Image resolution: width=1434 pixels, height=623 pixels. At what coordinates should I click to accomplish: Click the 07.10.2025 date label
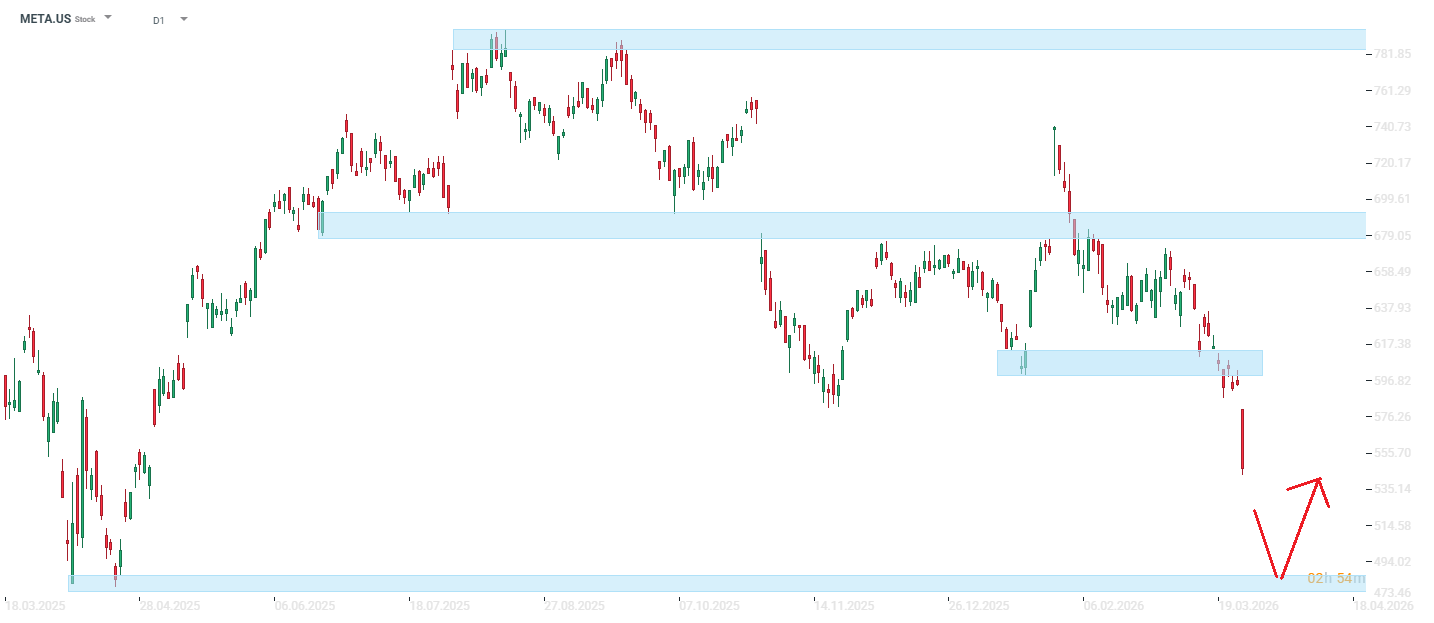pyautogui.click(x=709, y=606)
